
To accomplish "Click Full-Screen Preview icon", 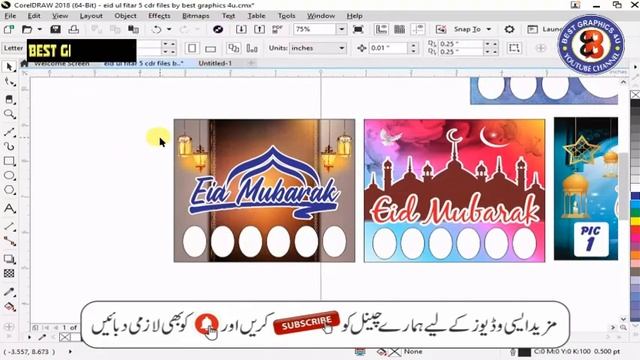I will coord(358,29).
